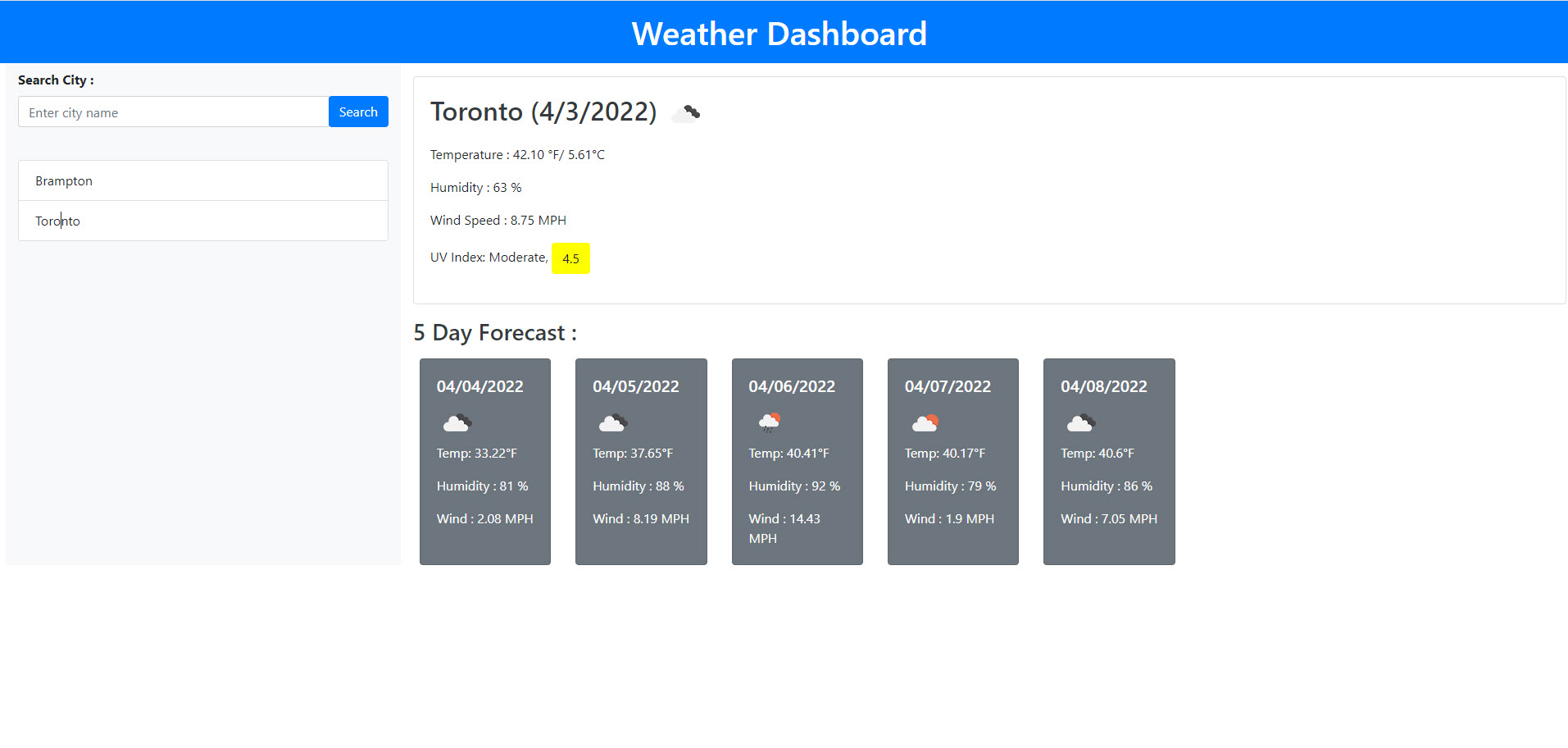Click the cloud icon on the 04/05/2022 forecast

point(612,422)
